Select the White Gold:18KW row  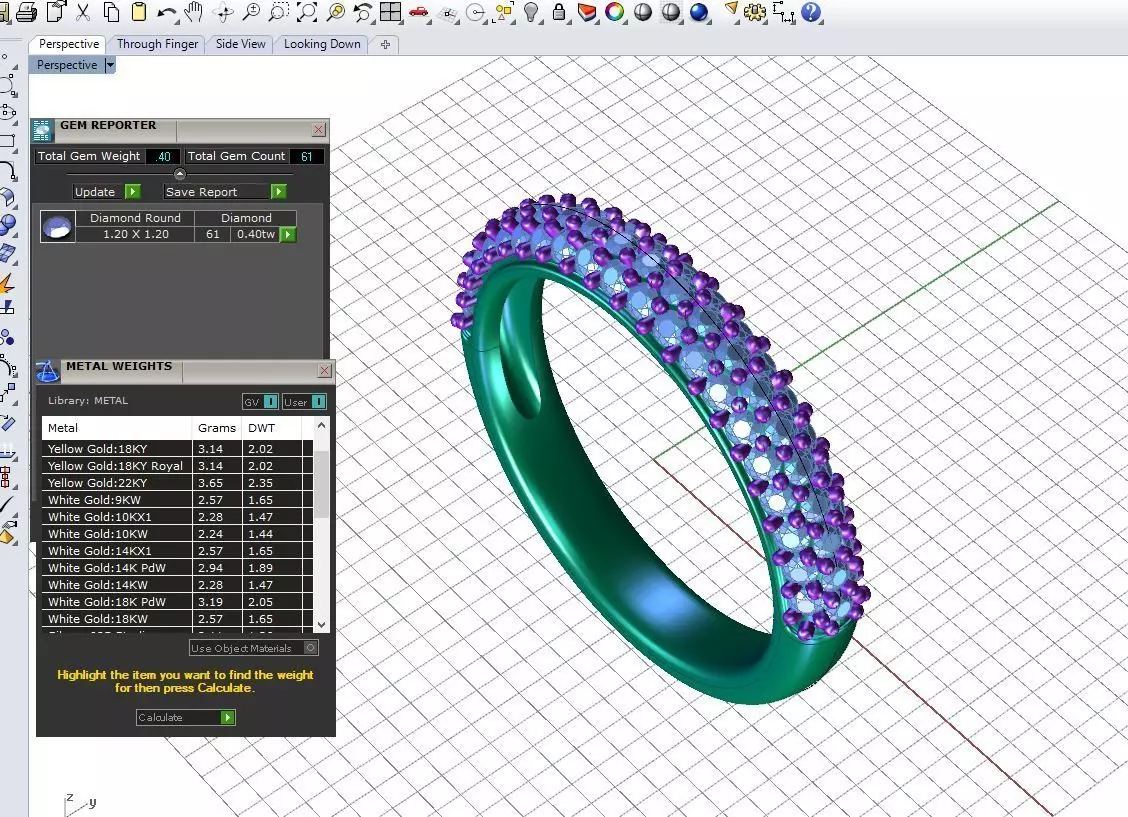[178, 619]
